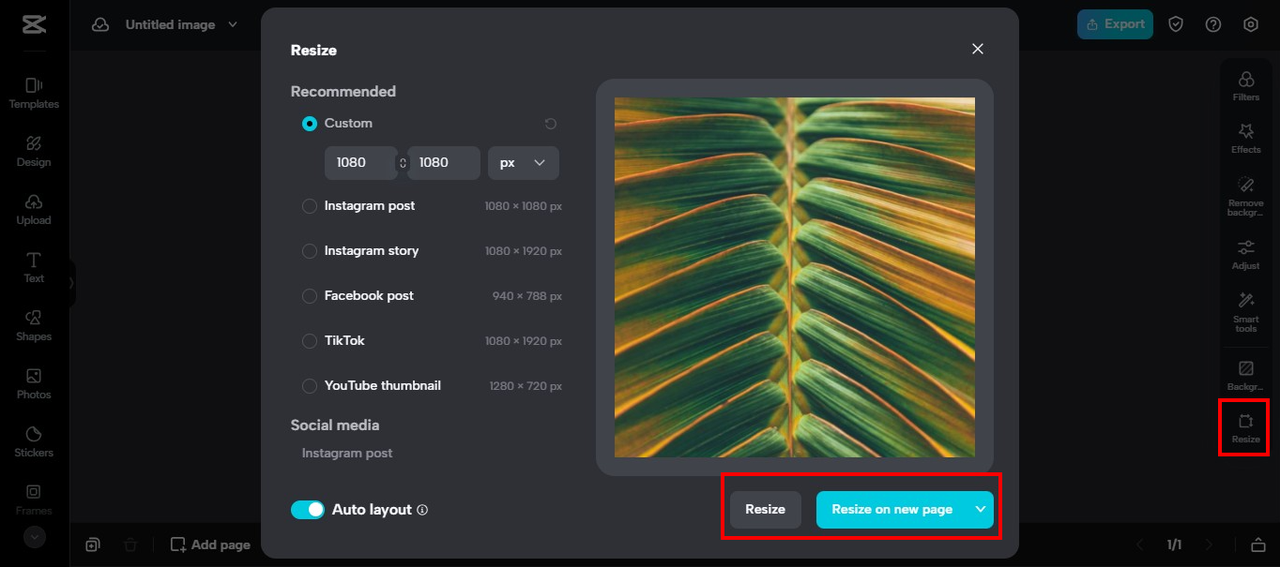1280x567 pixels.
Task: Click the cloud save status icon
Action: [x=100, y=24]
